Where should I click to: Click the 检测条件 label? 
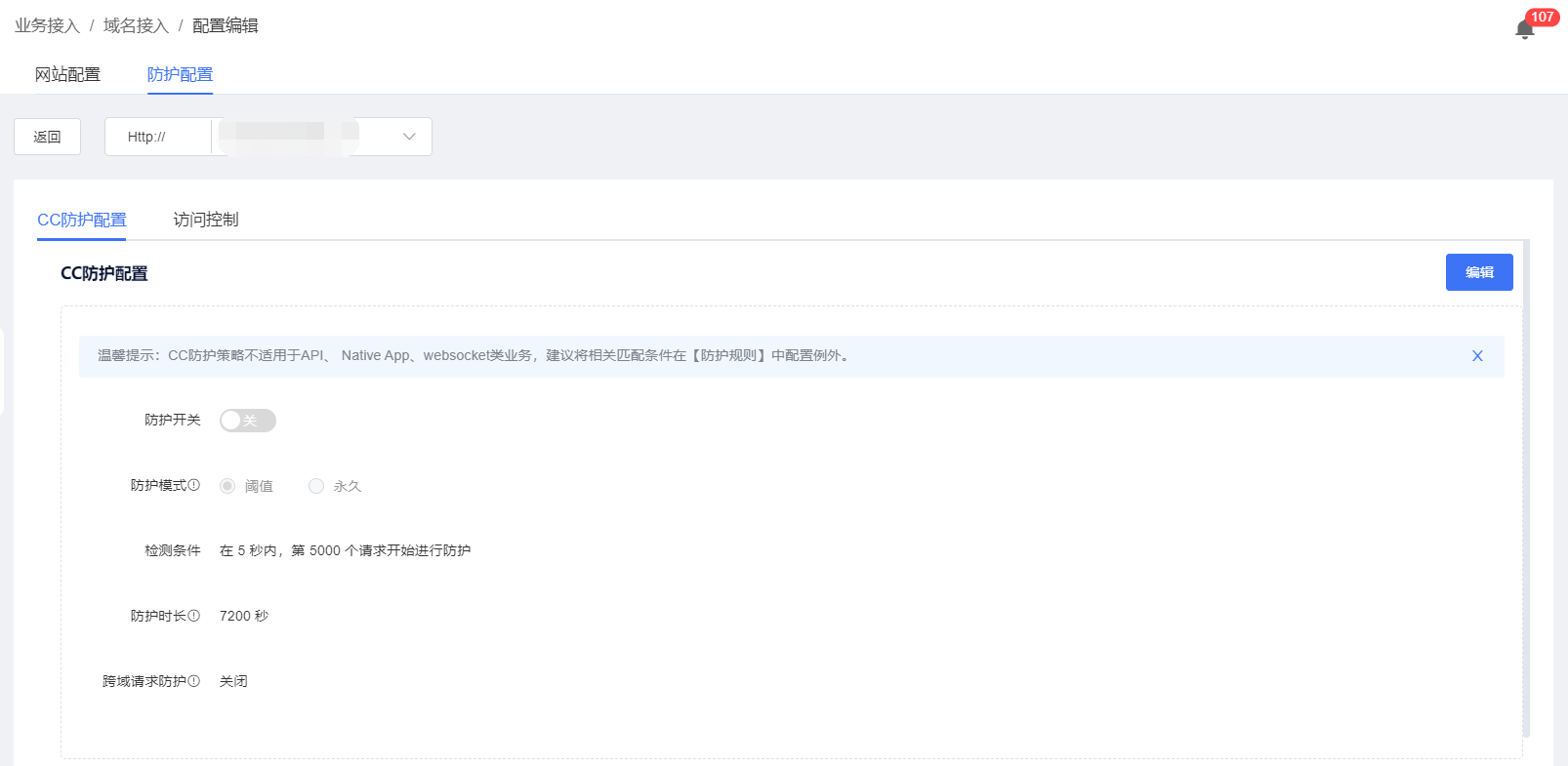[173, 550]
